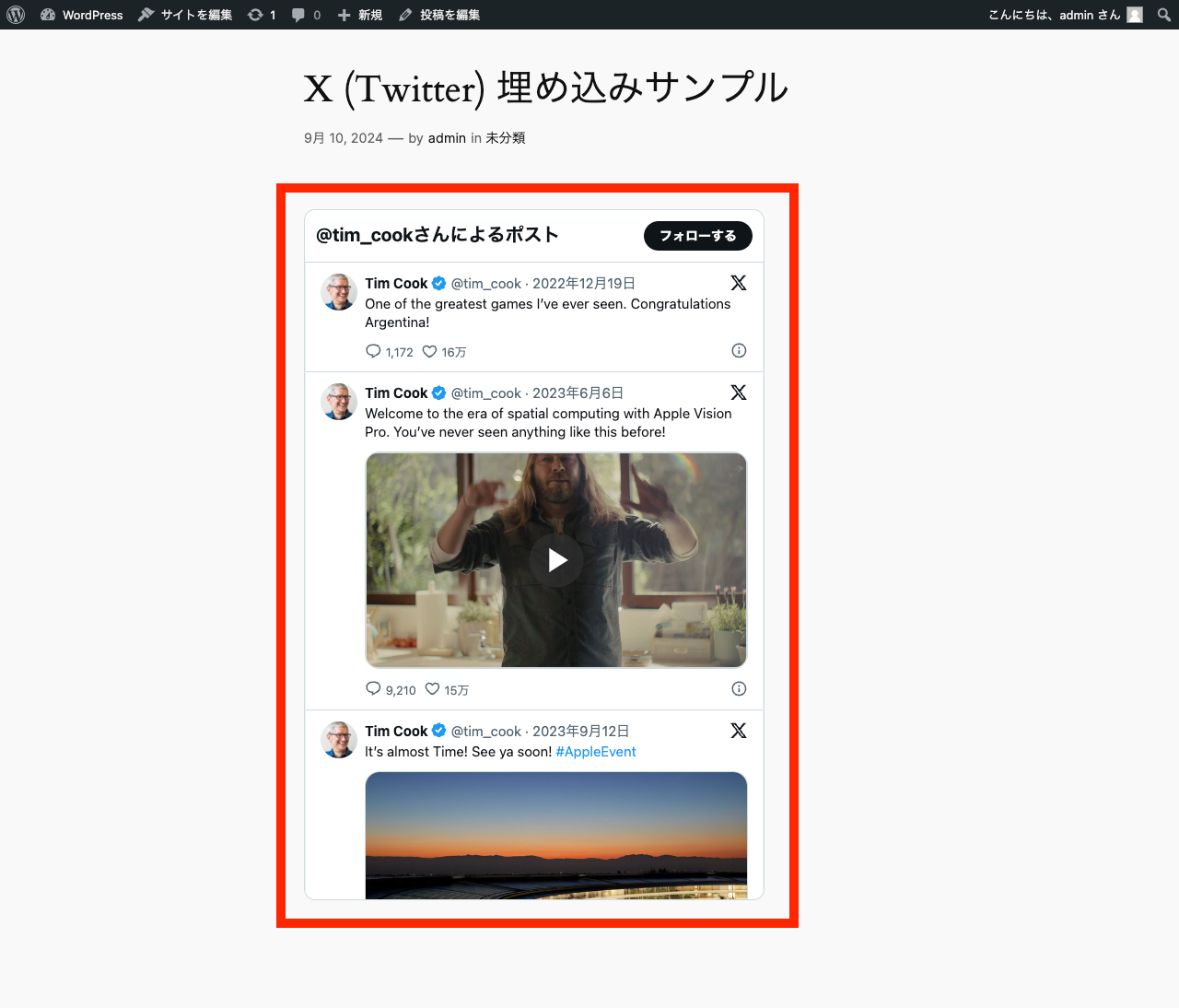Open the 2023年9月12日 date link
1179x1008 pixels.
pos(581,732)
